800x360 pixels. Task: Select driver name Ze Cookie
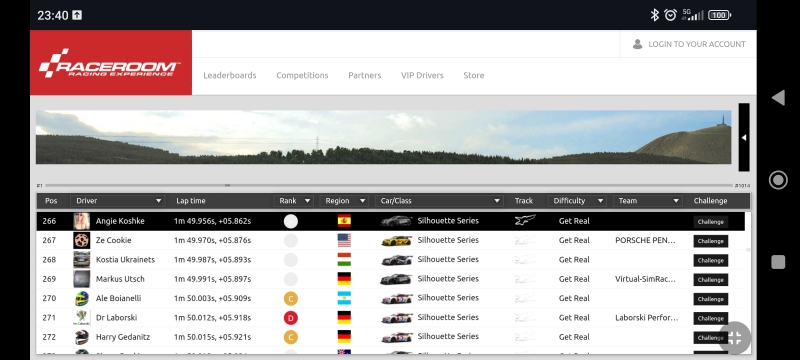tap(113, 240)
